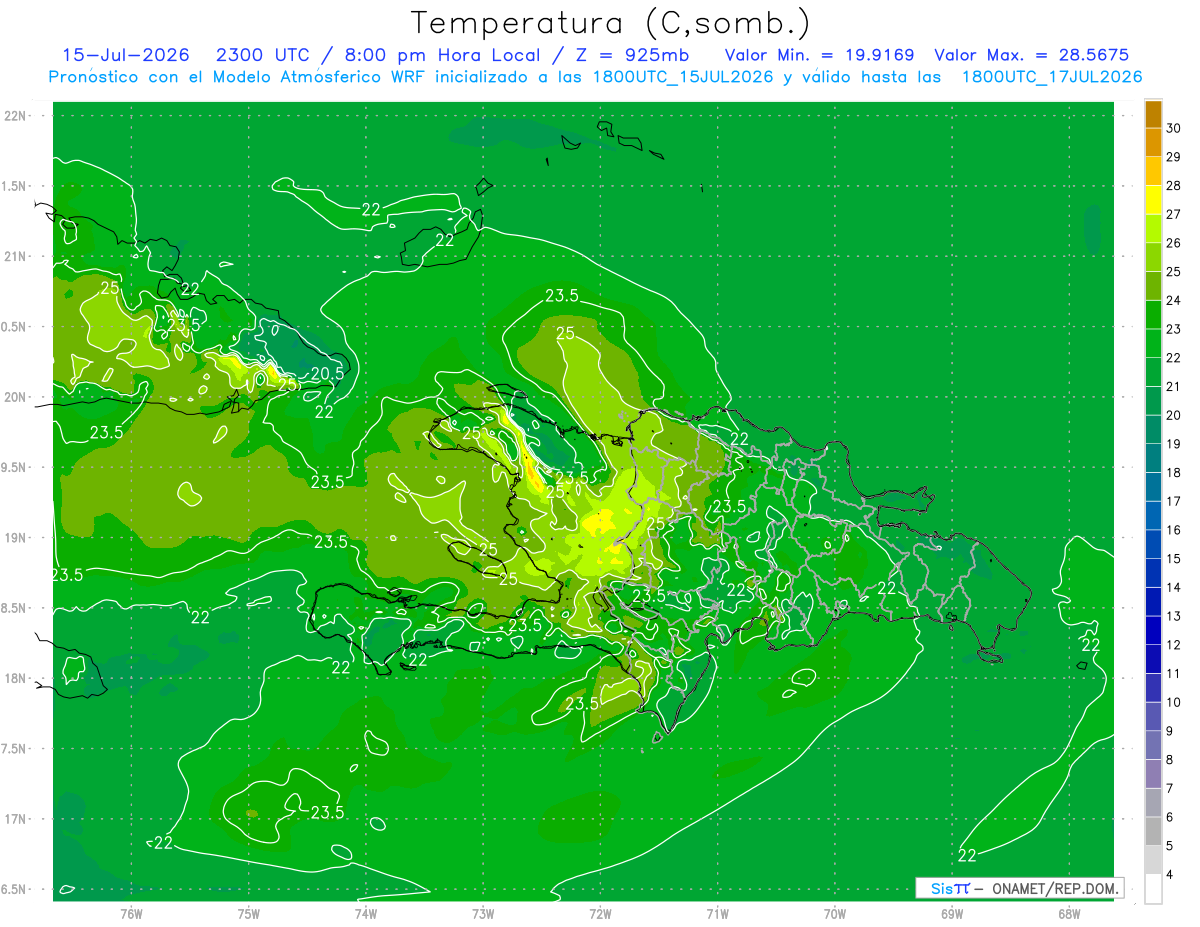
Task: Click the "ONAMET/REP.DOM." credit label
Action: (1054, 888)
